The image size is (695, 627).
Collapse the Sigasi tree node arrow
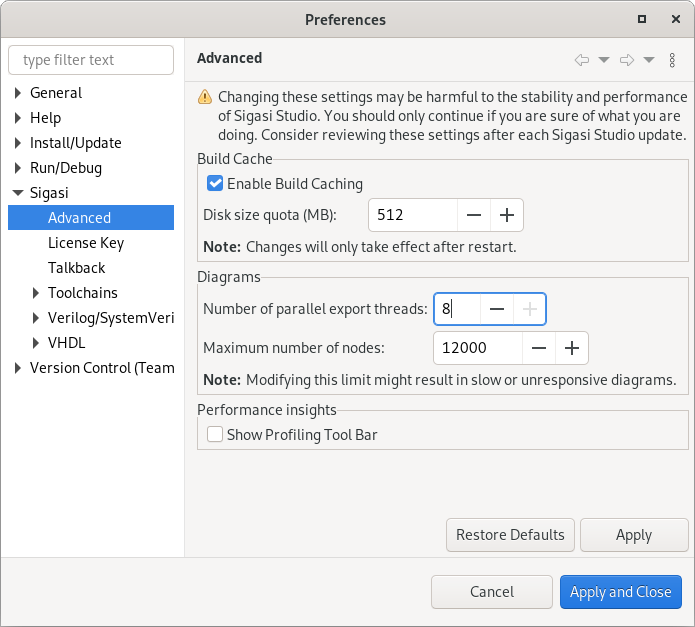[18, 193]
